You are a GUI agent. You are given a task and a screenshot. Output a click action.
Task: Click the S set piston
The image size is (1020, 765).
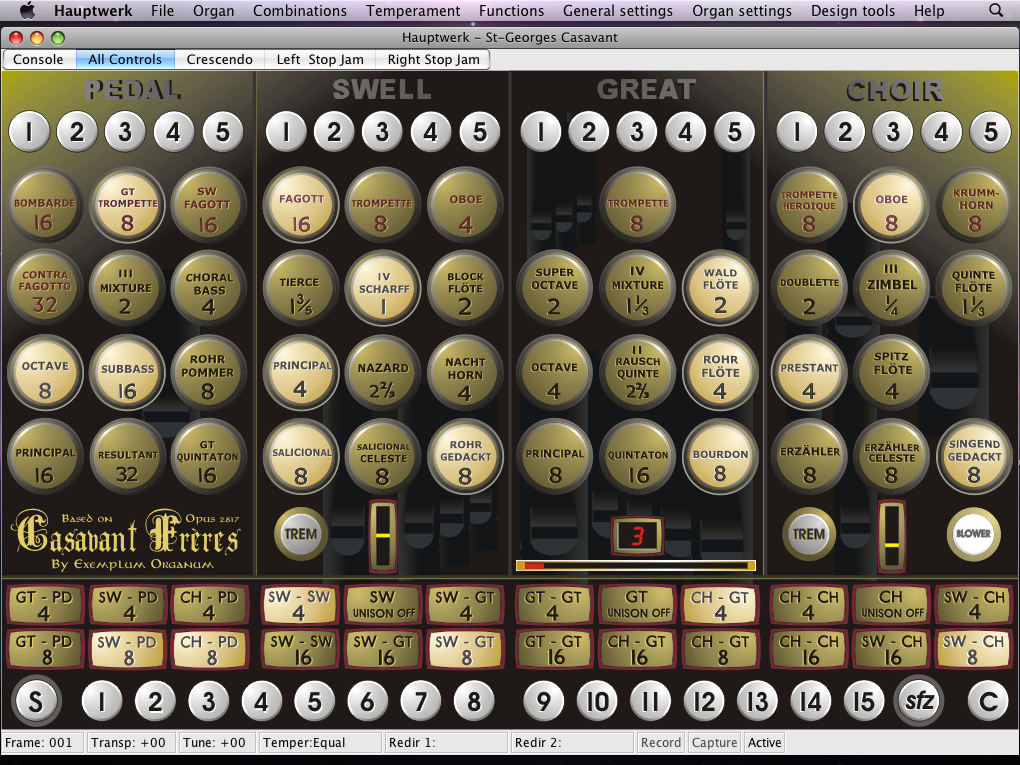coord(36,701)
